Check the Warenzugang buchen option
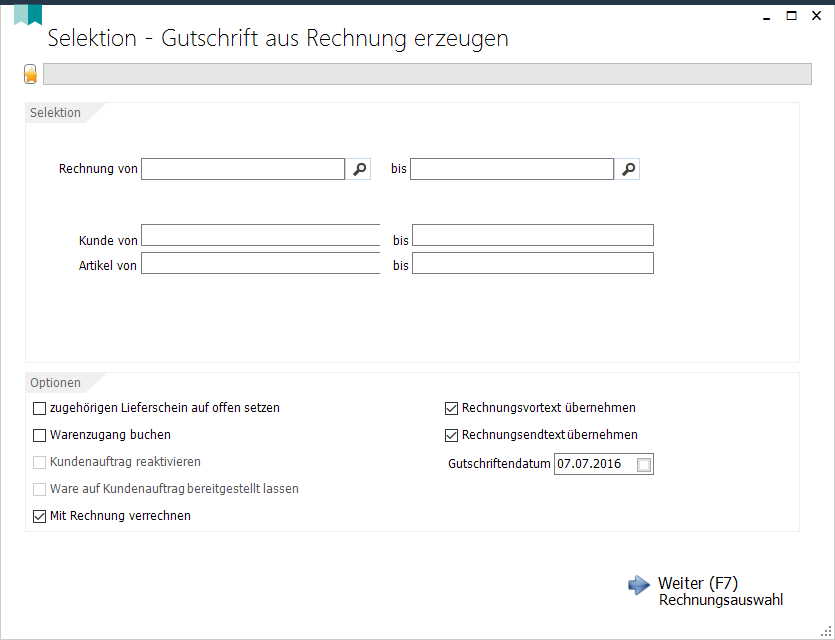Screen dimensions: 835x640 39,436
